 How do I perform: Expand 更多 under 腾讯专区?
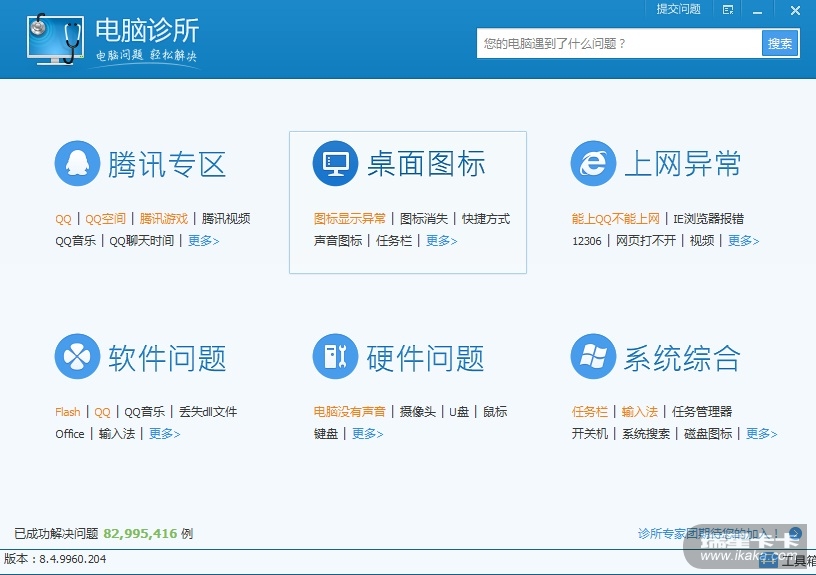pos(203,241)
